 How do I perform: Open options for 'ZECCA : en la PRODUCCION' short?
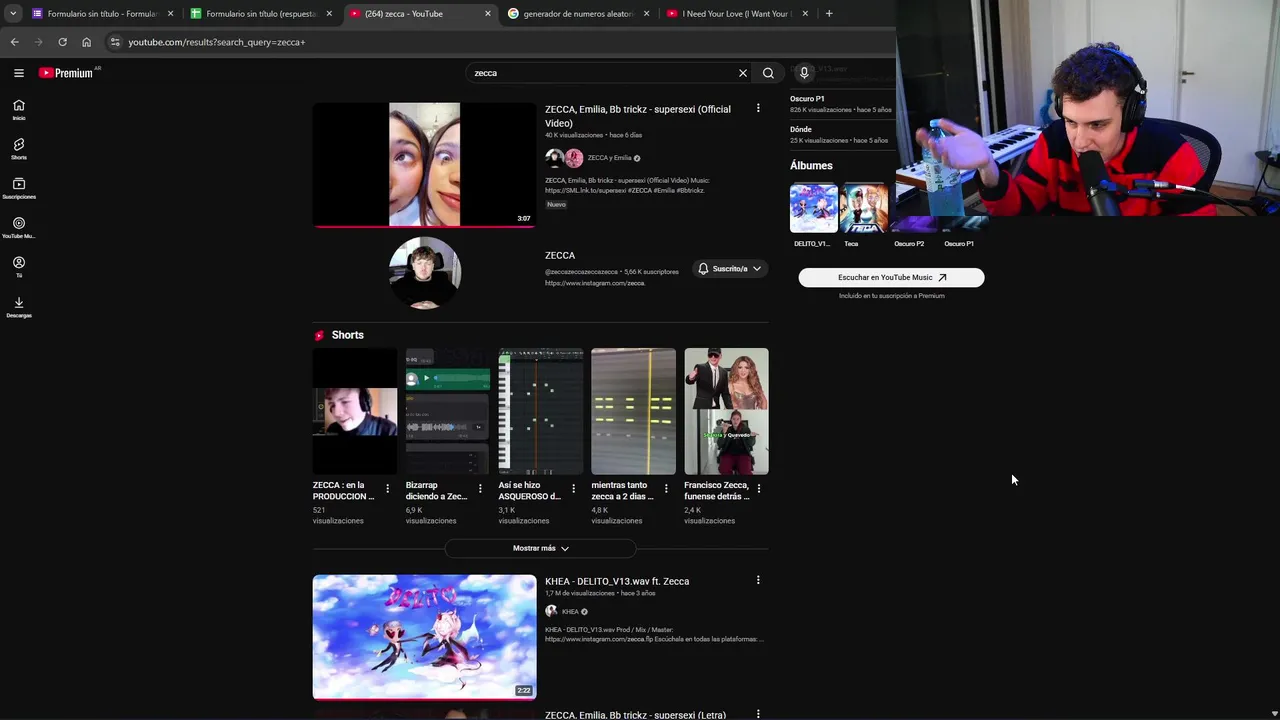tap(388, 489)
